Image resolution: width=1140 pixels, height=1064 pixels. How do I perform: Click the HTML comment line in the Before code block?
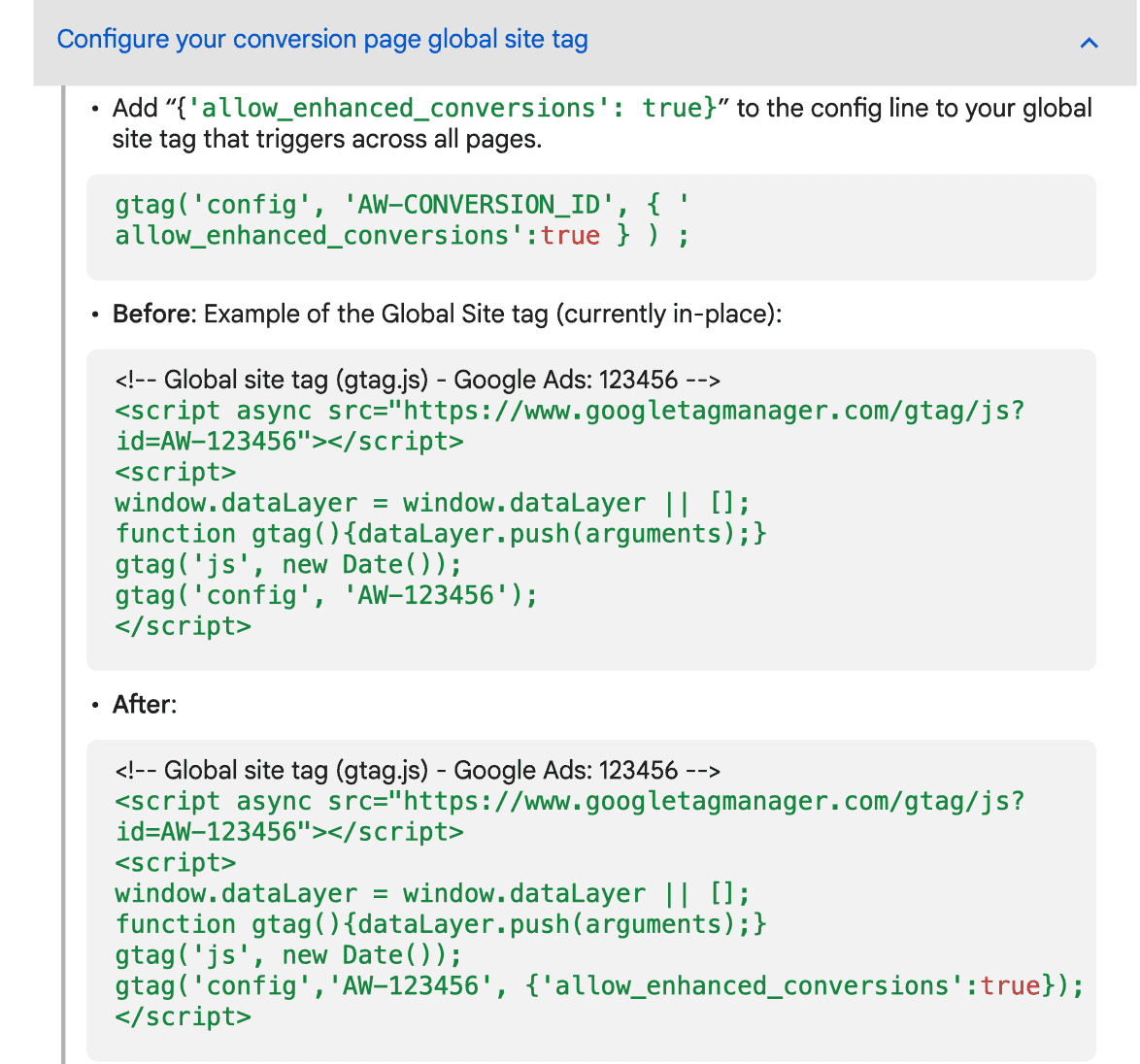pyautogui.click(x=418, y=381)
